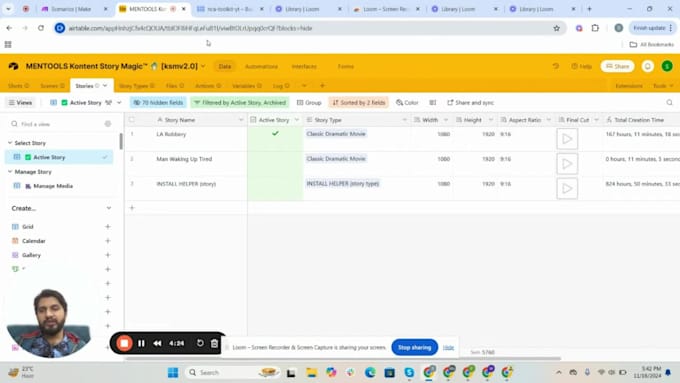Open the Windows Start menu
Screen dimensions: 680x383
[x=173, y=373]
